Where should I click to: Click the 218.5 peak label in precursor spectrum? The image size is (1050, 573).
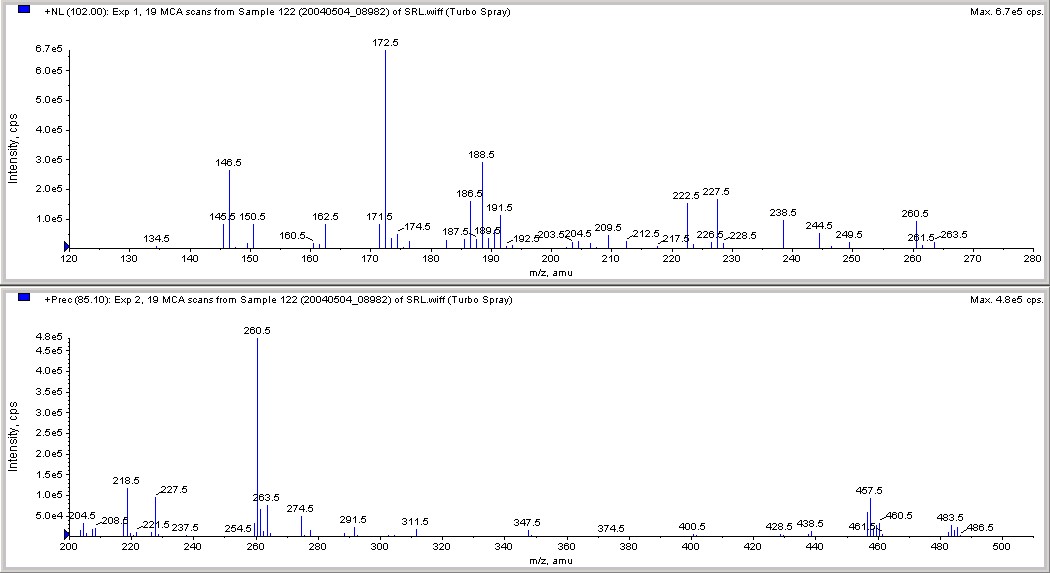126,481
